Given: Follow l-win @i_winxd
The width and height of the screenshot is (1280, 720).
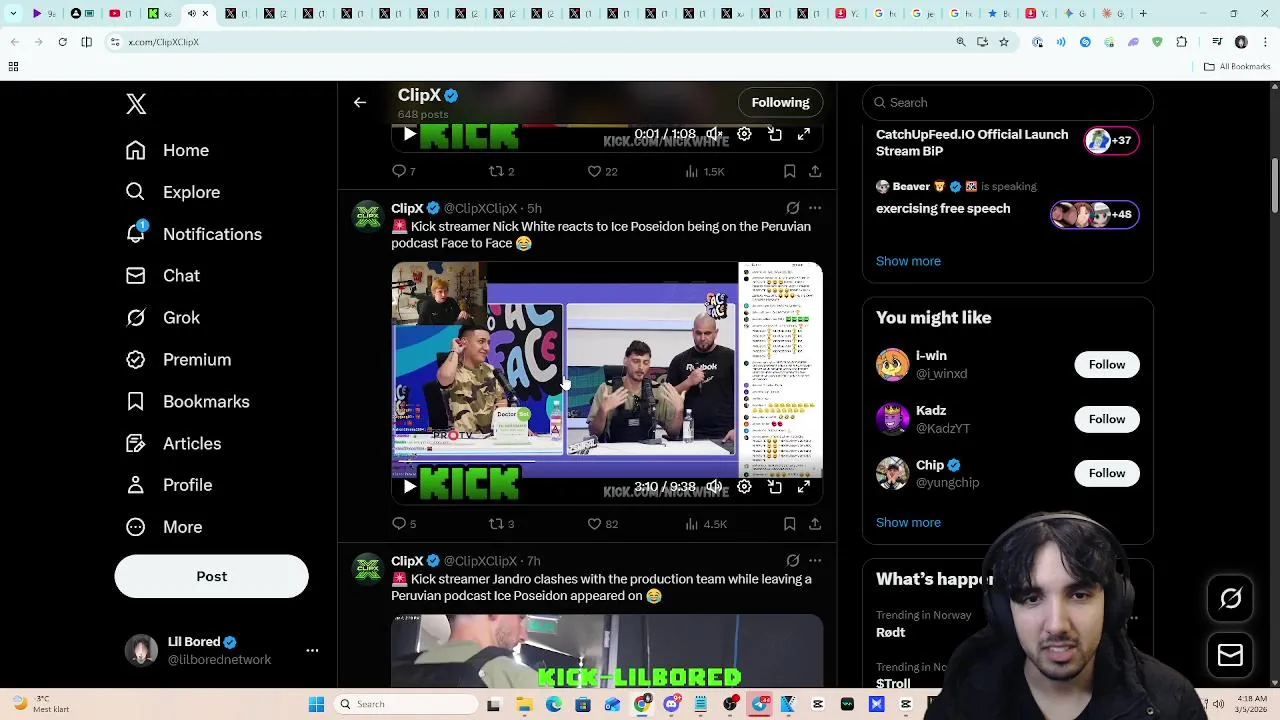Looking at the screenshot, I should (x=1106, y=365).
